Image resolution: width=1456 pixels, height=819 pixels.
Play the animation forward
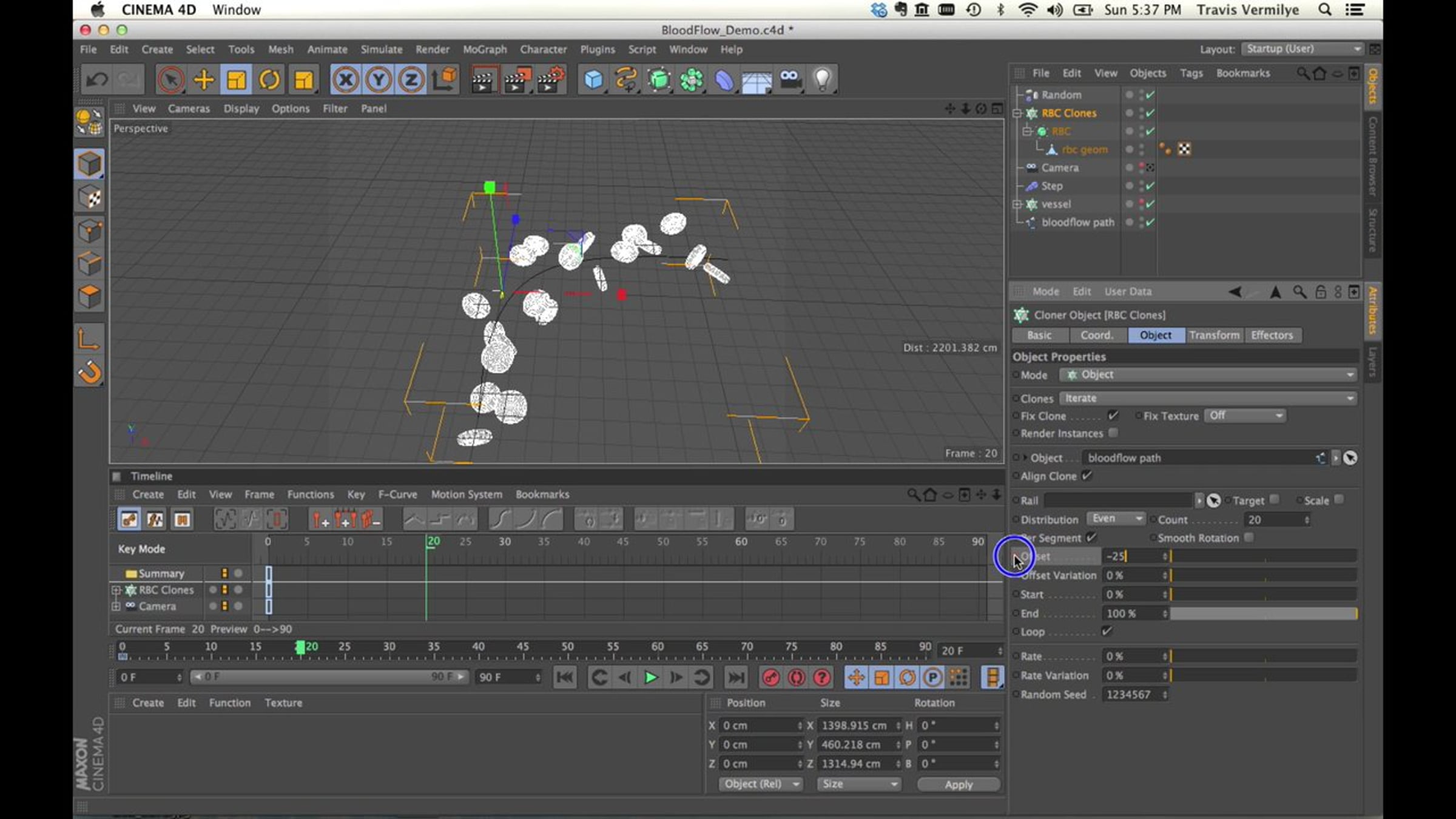[650, 677]
